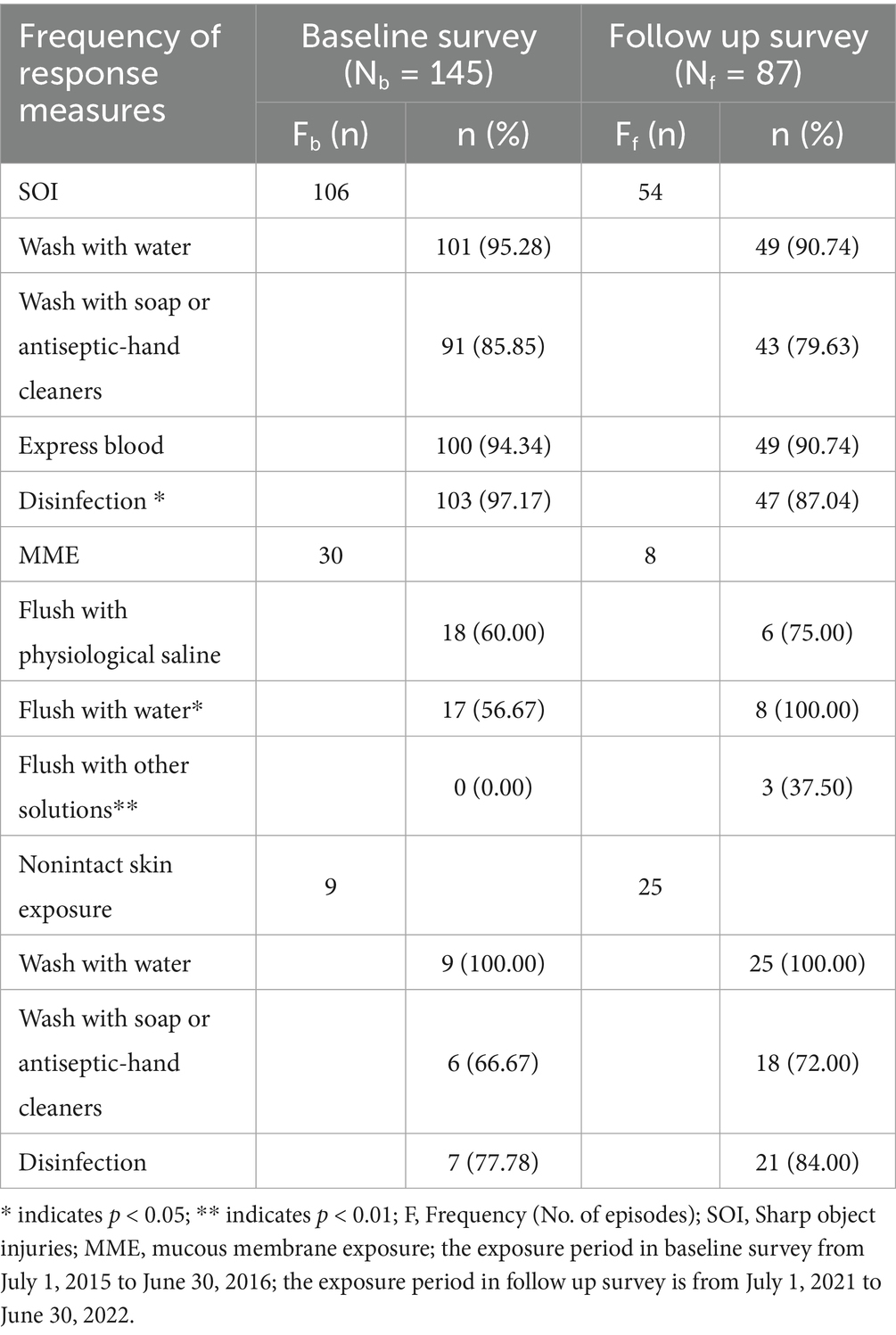
Task: Select the MME row label
Action: [x=49, y=556]
